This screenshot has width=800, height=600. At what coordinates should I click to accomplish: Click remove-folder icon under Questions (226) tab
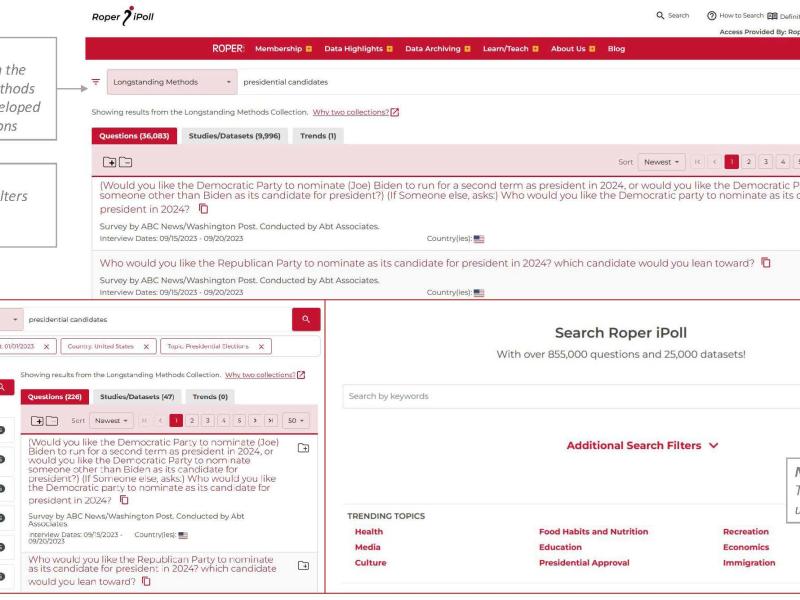[52, 421]
